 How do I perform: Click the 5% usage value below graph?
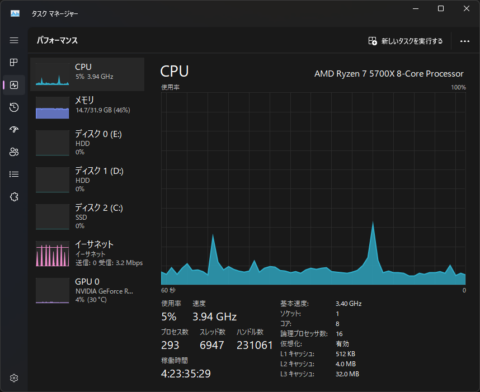[x=169, y=317]
